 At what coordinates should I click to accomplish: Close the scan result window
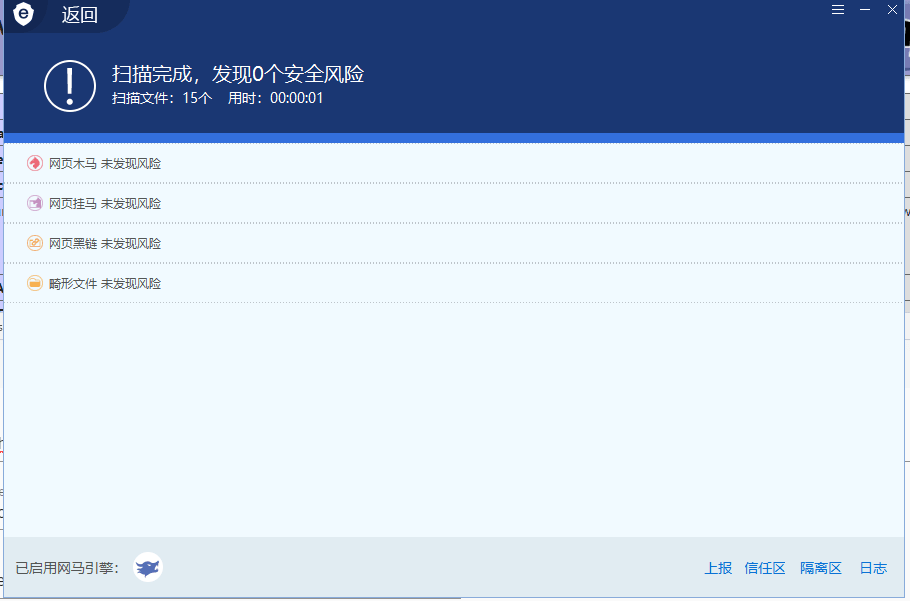click(892, 10)
